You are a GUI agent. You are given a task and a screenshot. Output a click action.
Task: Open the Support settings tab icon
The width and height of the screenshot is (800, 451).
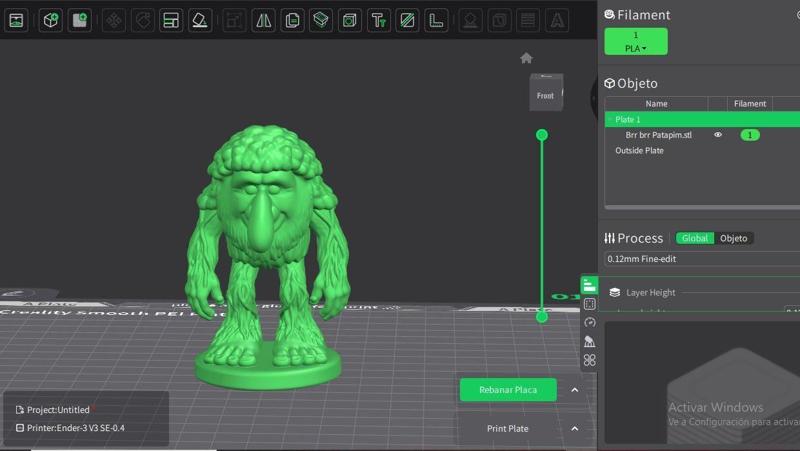point(589,341)
